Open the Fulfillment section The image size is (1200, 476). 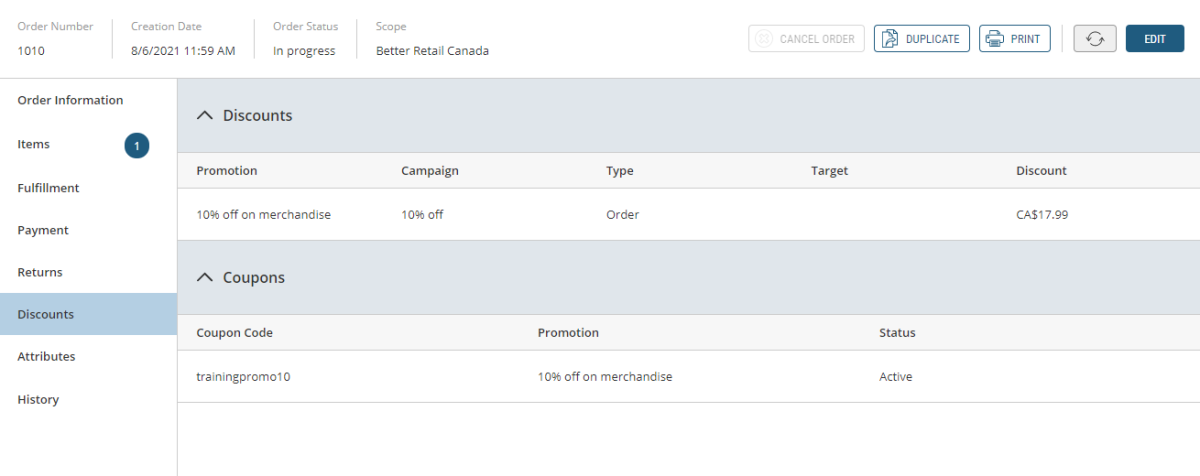(48, 188)
